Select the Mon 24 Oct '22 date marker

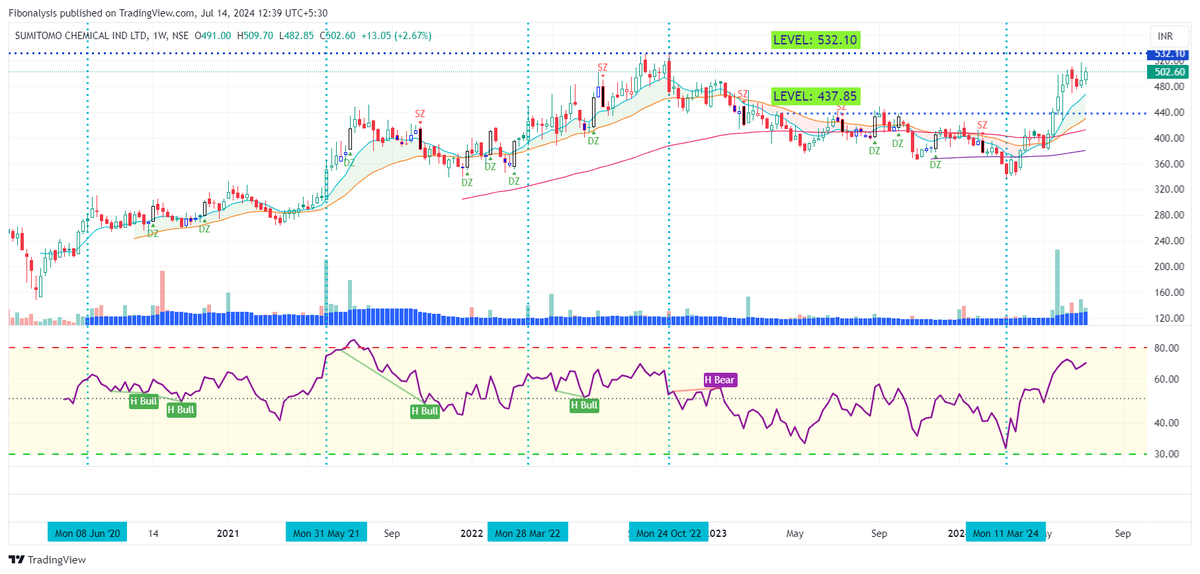668,534
